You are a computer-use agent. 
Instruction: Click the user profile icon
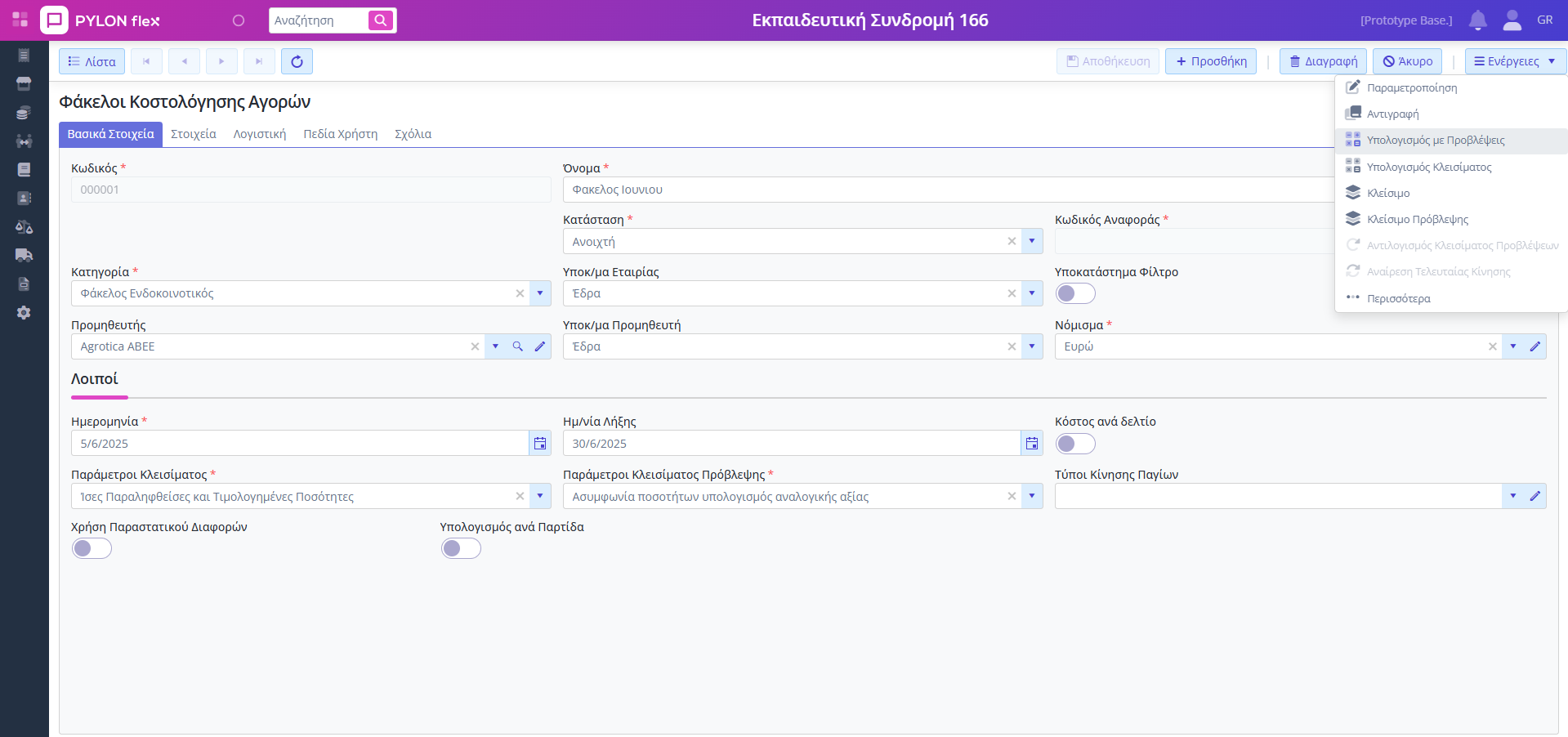click(x=1512, y=20)
